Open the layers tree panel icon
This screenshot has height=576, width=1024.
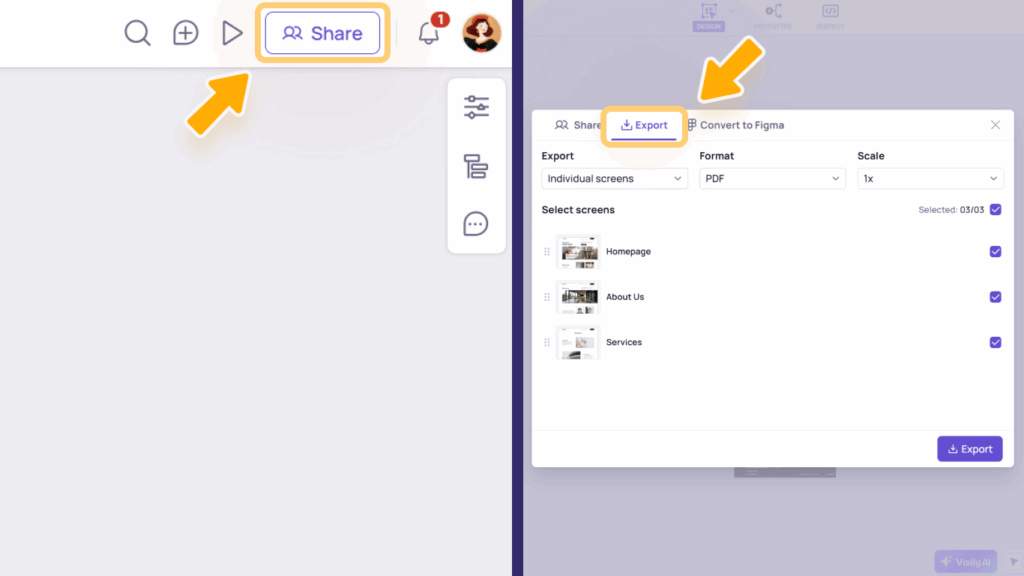pos(476,166)
